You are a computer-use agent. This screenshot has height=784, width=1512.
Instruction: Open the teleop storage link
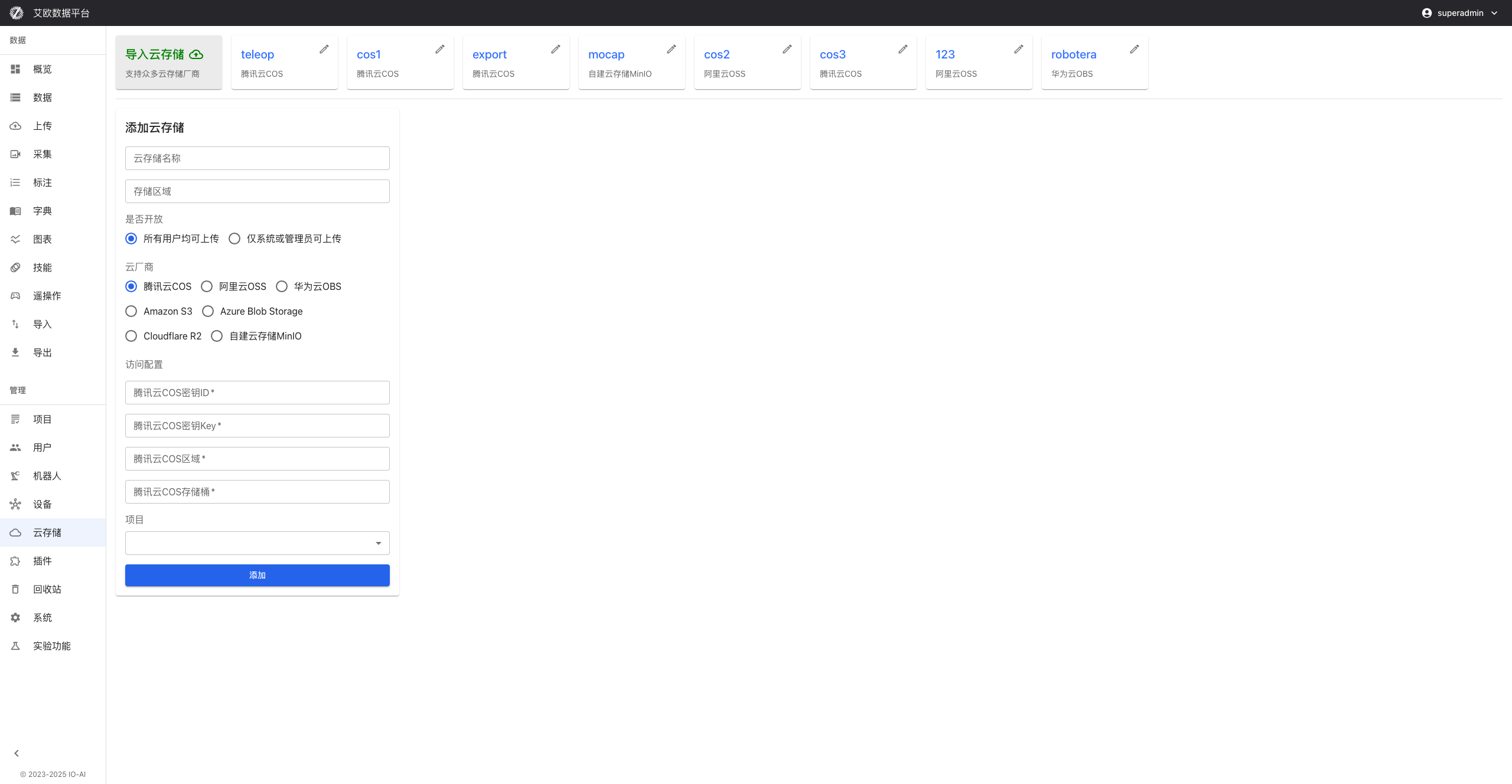tap(258, 54)
